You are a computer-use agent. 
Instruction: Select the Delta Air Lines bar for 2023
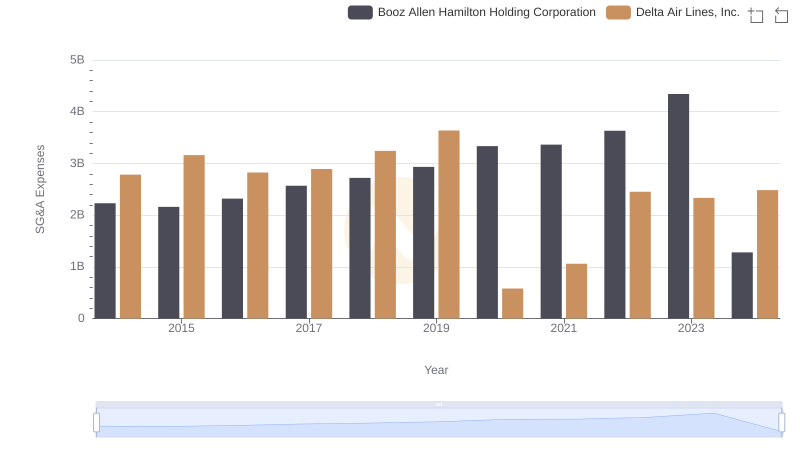tap(704, 259)
